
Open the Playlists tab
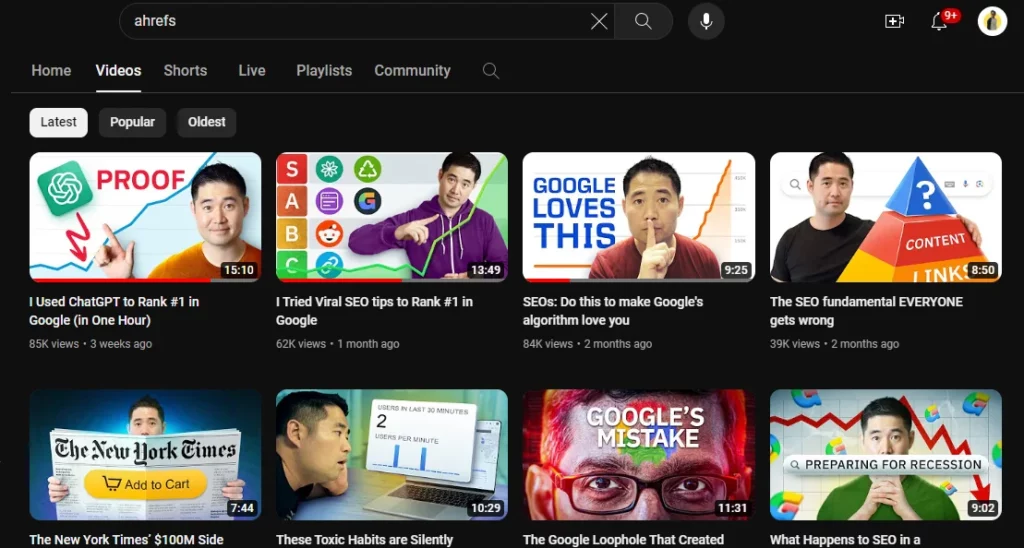pos(324,71)
